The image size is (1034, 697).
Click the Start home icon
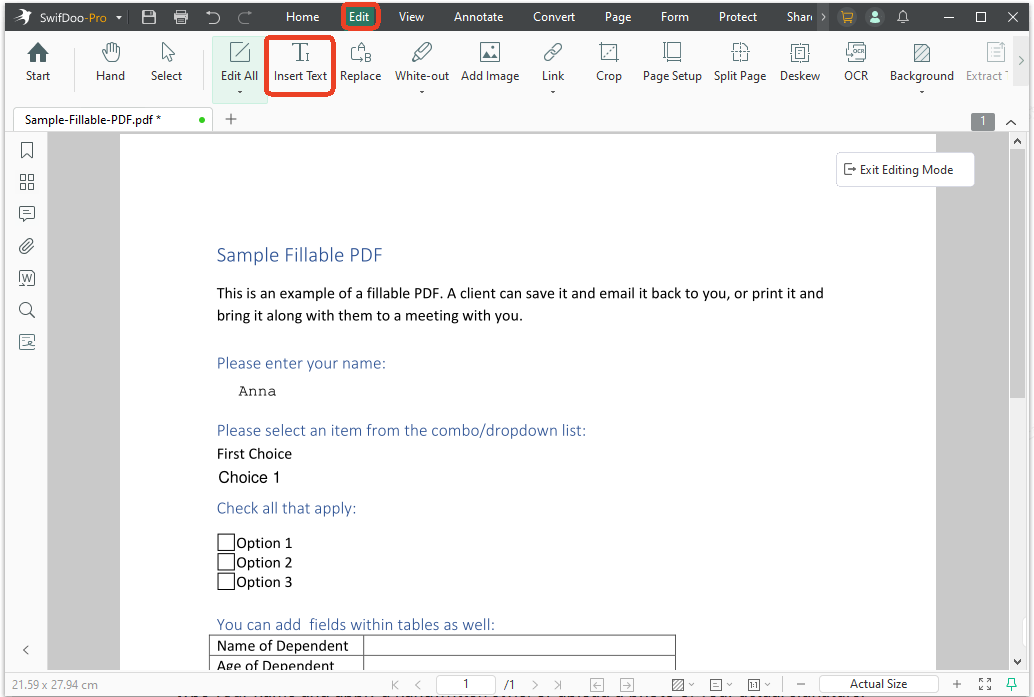[38, 62]
